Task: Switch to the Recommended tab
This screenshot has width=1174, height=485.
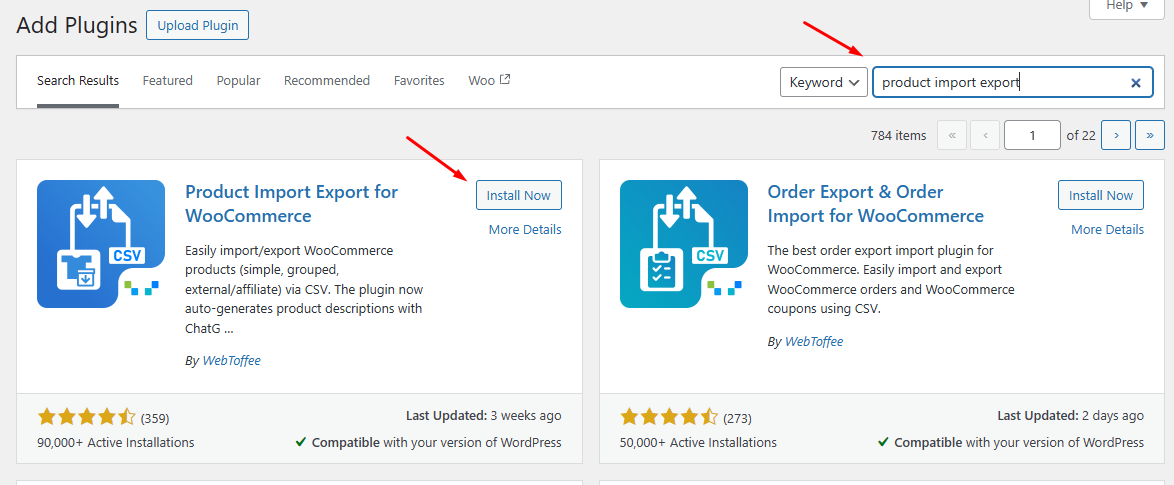Action: tap(326, 80)
